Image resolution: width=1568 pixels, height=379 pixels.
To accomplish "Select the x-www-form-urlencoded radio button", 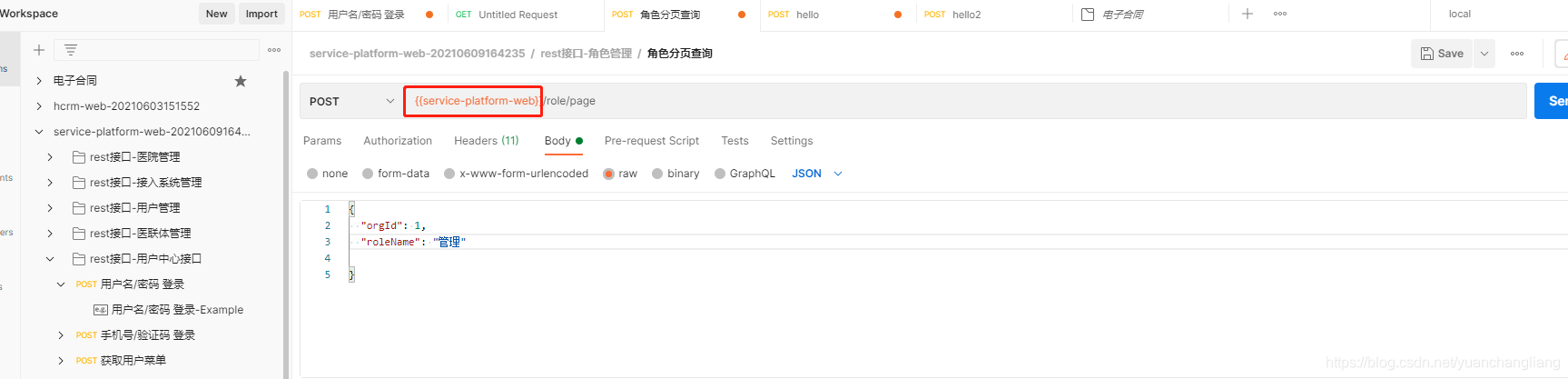I will click(x=449, y=174).
